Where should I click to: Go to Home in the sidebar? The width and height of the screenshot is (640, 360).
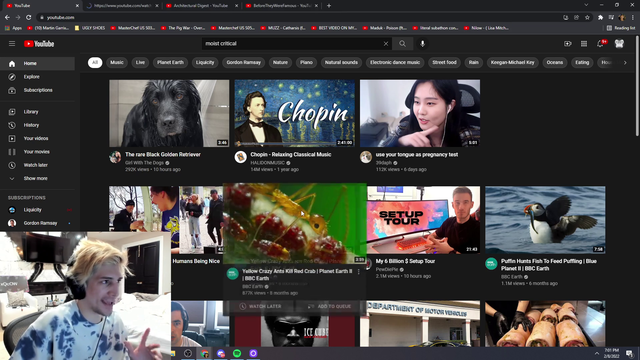[x=38, y=64]
